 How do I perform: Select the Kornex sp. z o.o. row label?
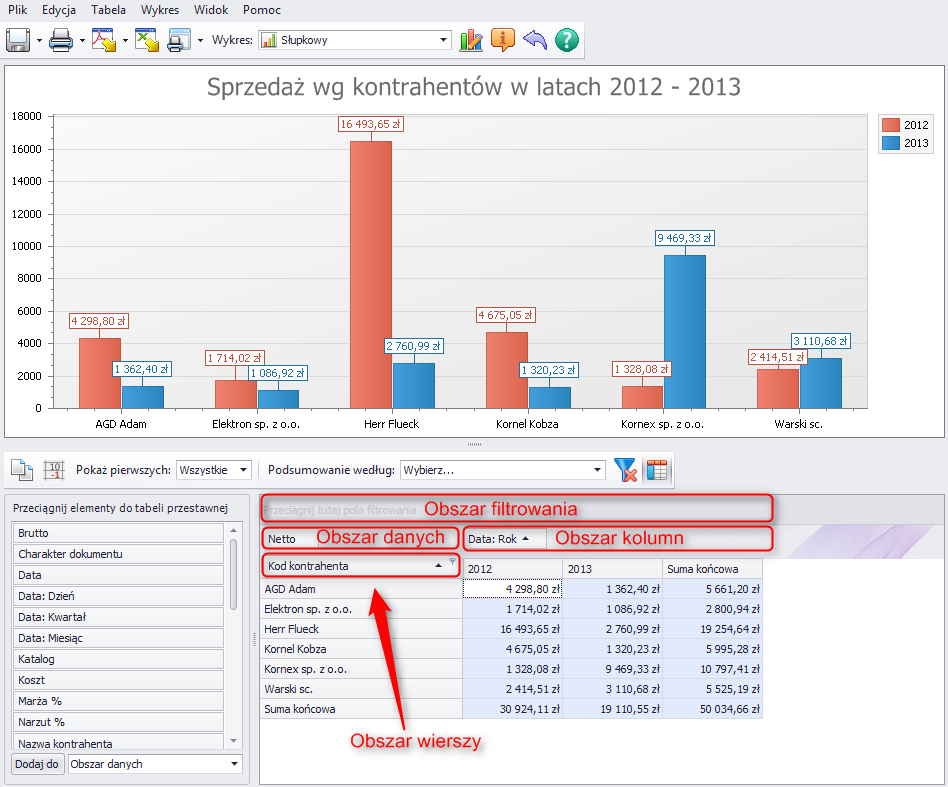click(362, 669)
